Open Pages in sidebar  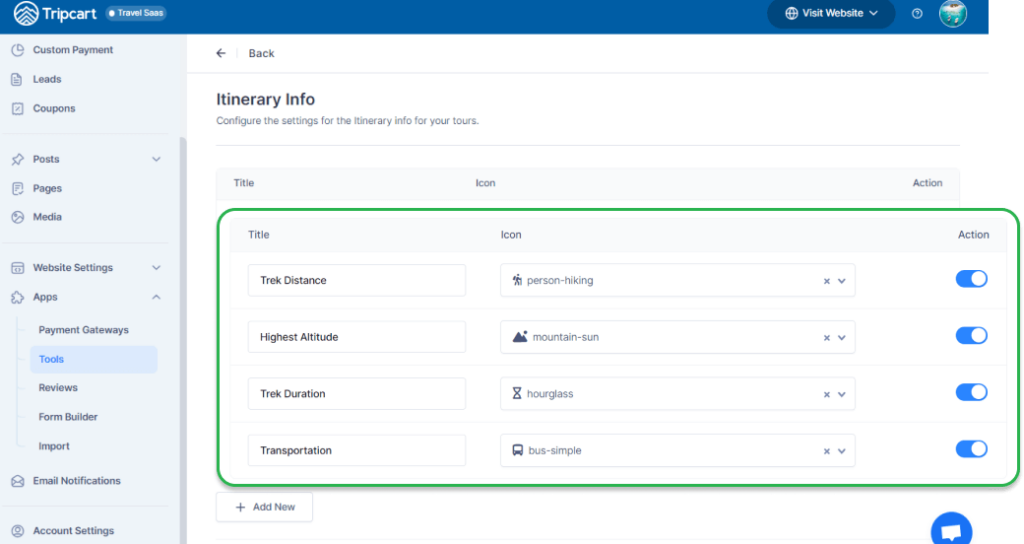click(x=48, y=188)
